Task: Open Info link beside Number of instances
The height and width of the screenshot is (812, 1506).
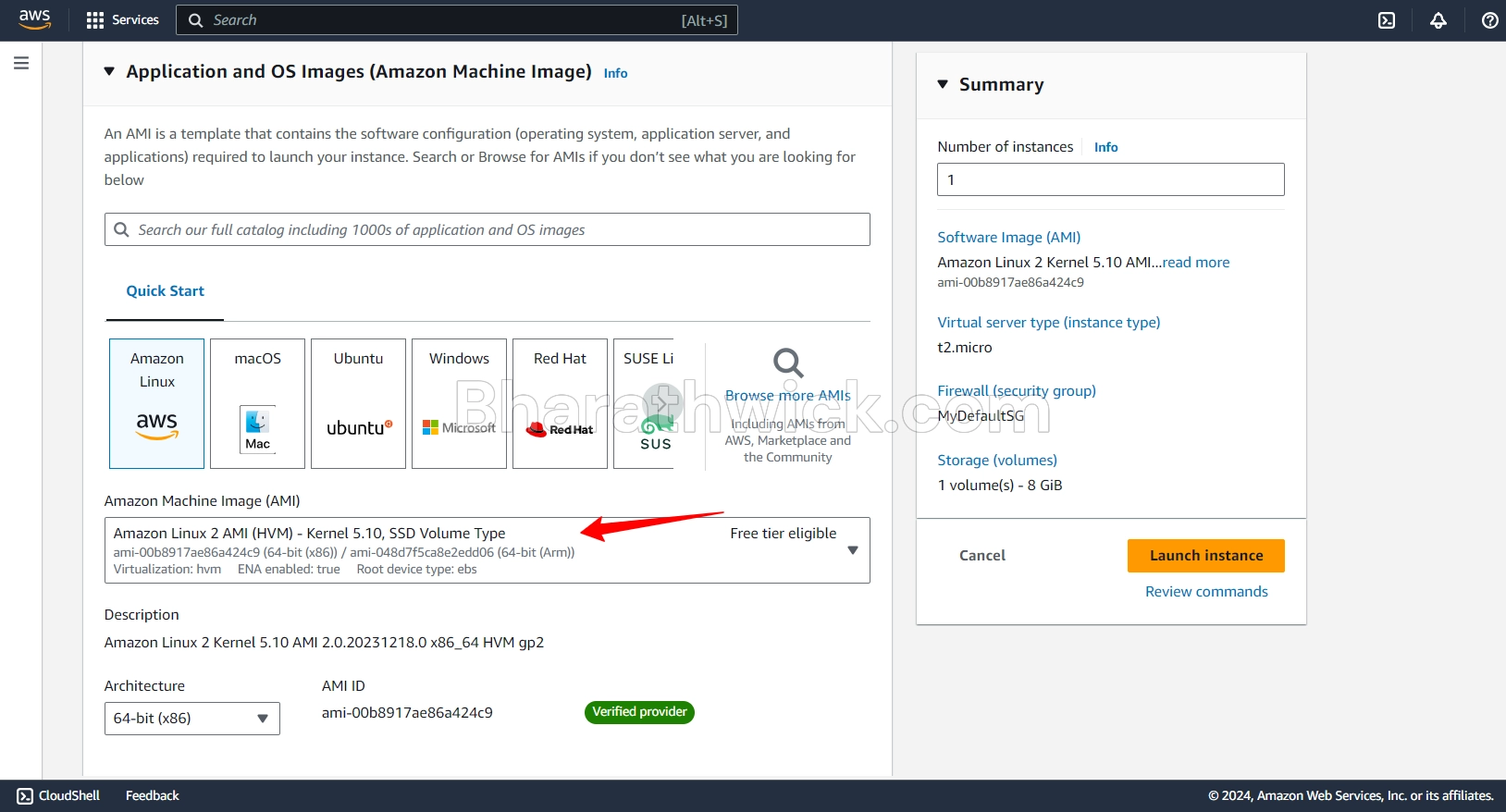Action: point(1105,147)
